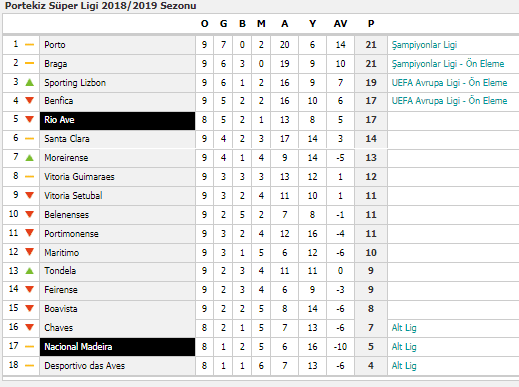Select the highlighted Nacional Madeira team name

click(x=78, y=347)
